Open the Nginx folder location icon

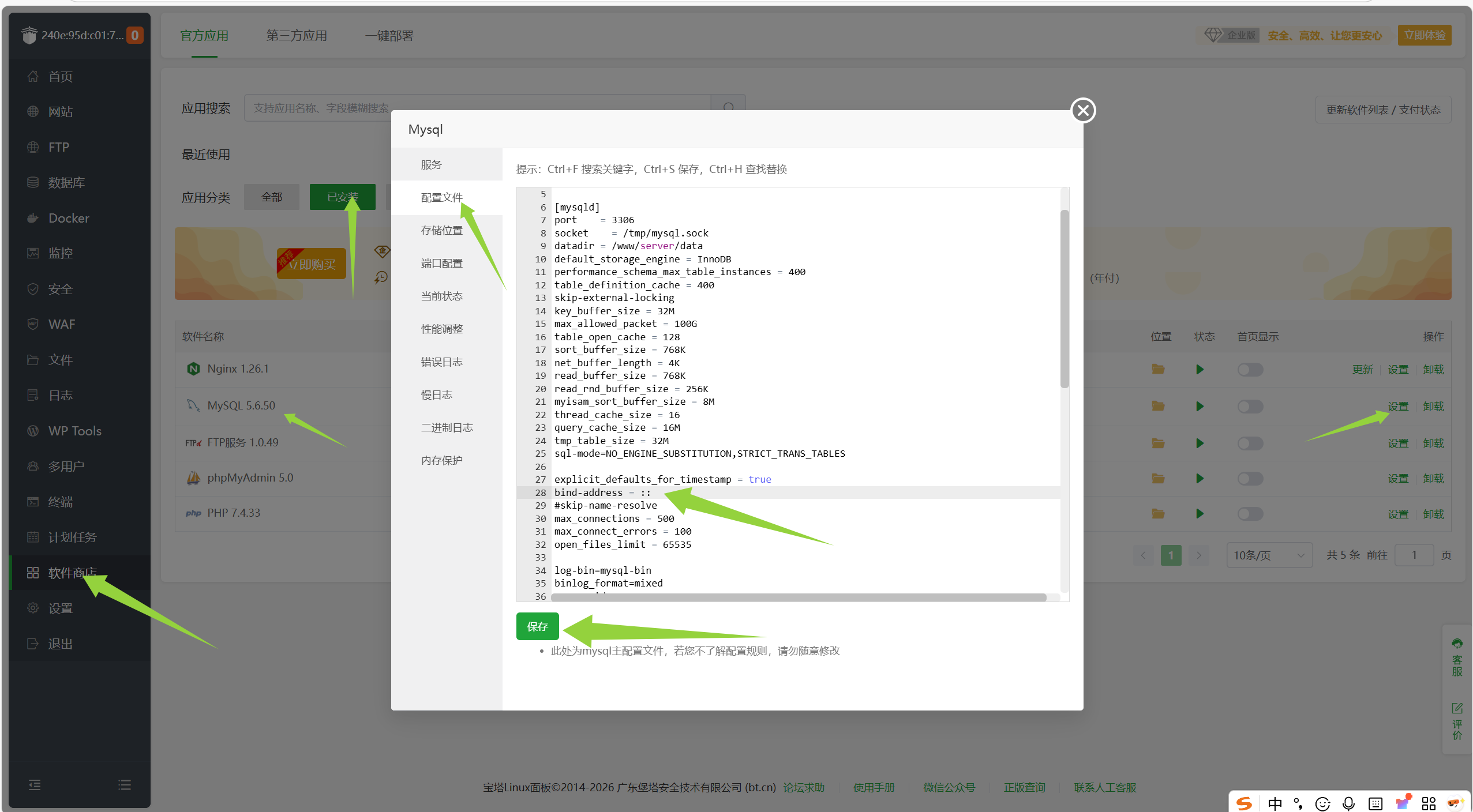(1157, 369)
